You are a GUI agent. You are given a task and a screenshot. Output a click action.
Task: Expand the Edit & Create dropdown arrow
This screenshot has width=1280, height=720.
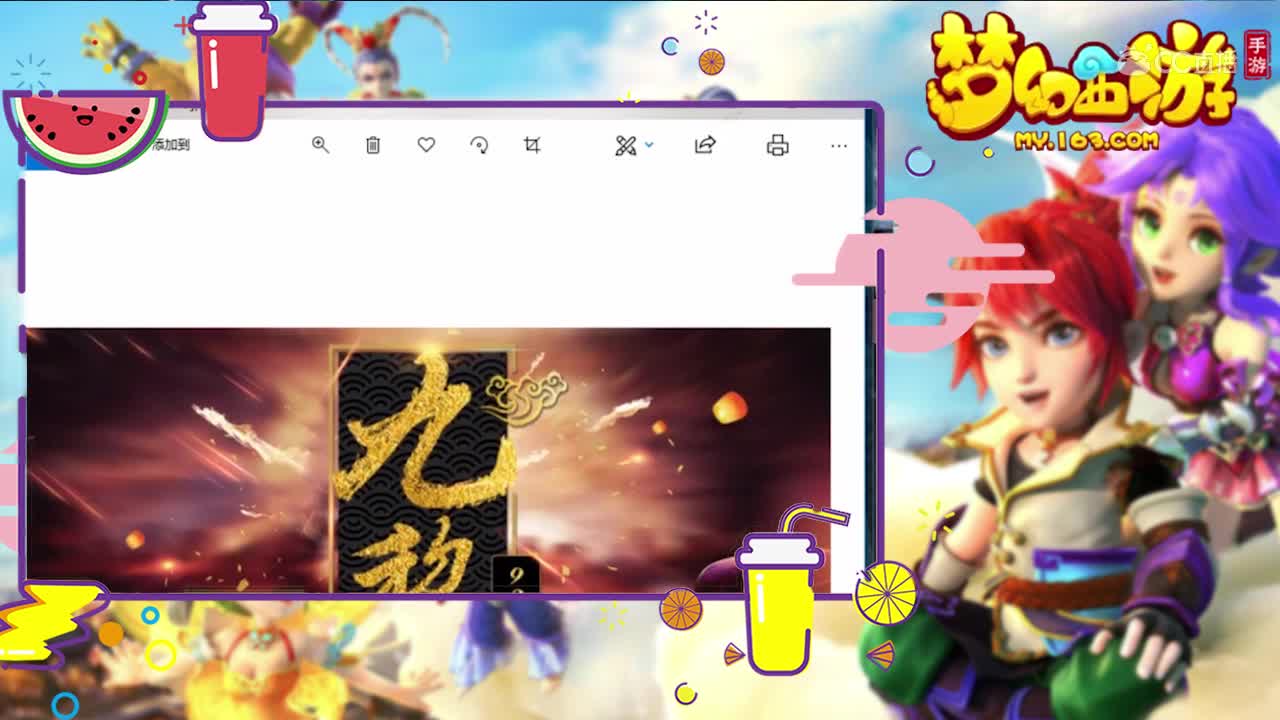click(649, 145)
